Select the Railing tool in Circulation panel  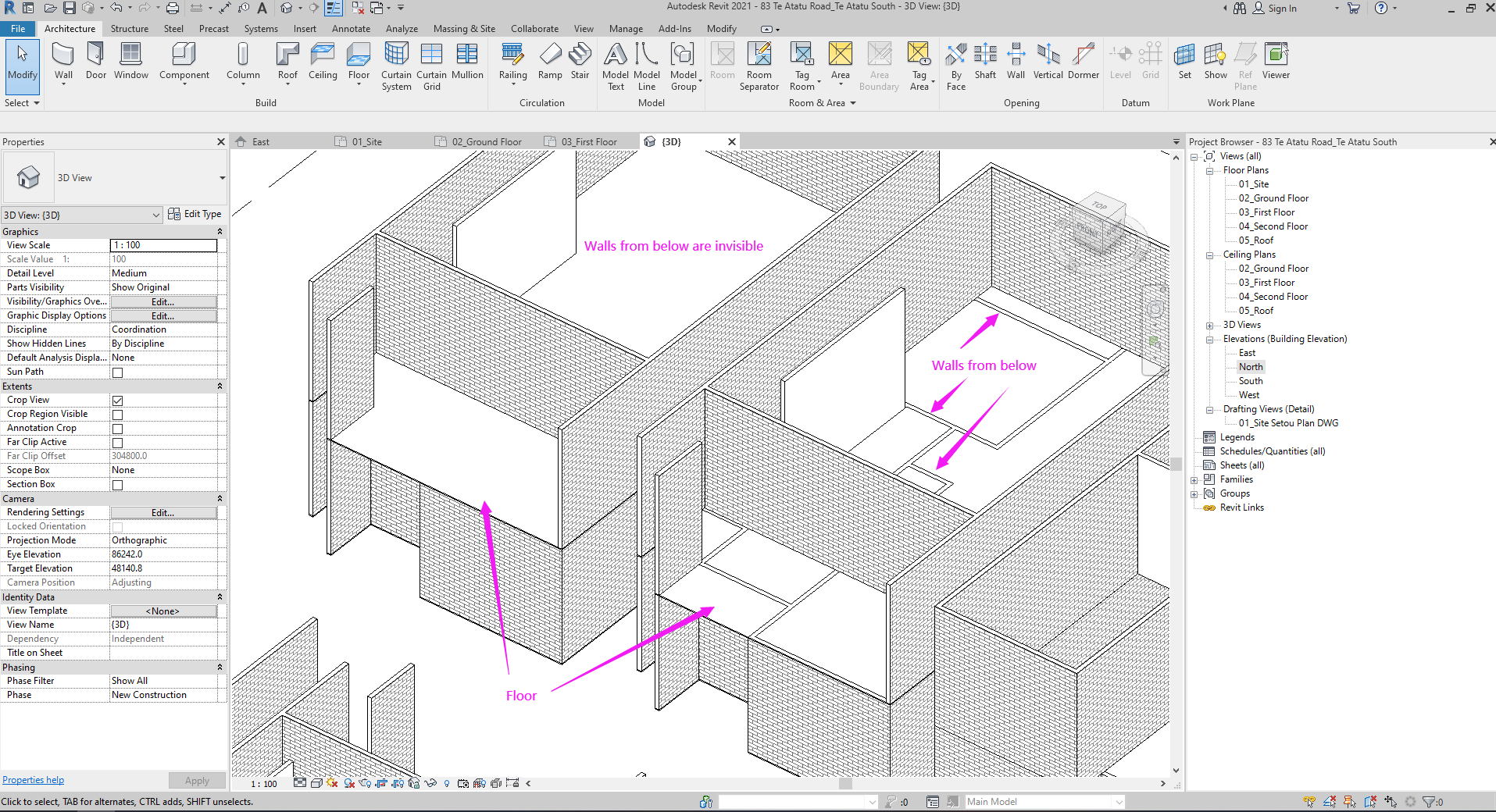512,62
